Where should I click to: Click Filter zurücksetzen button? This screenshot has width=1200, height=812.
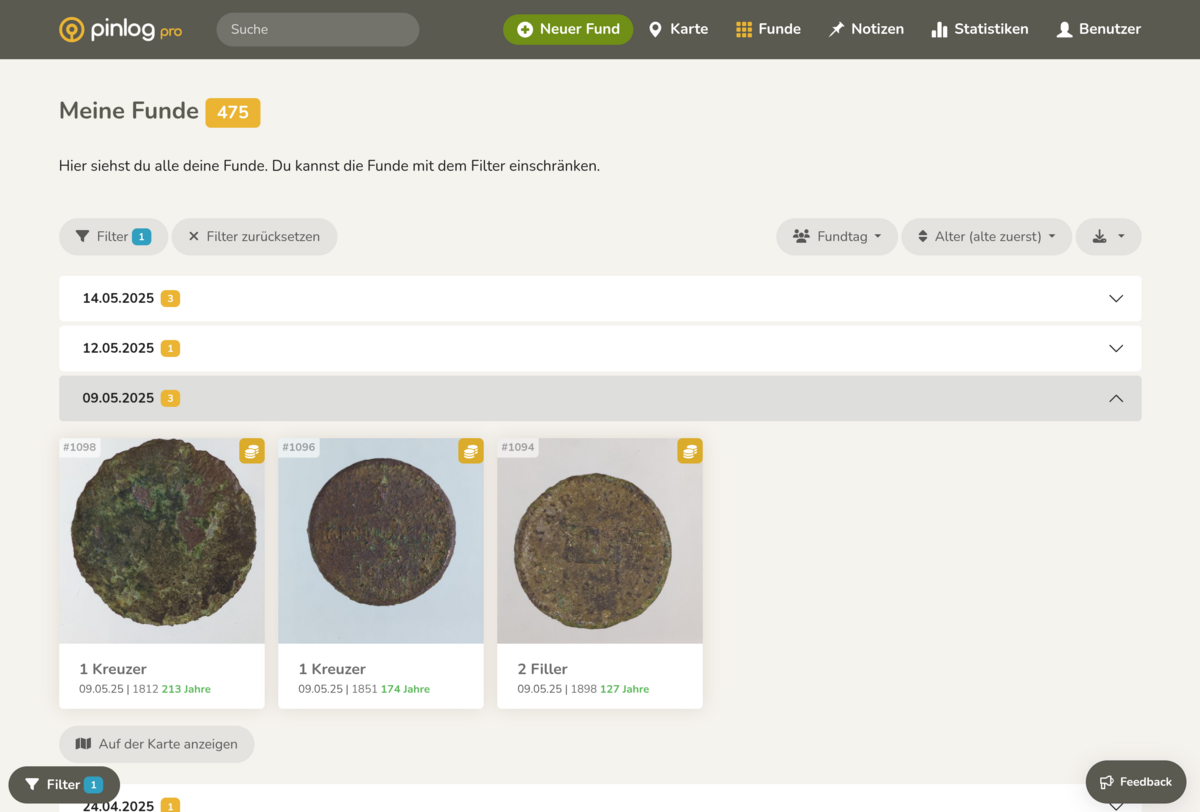click(254, 237)
